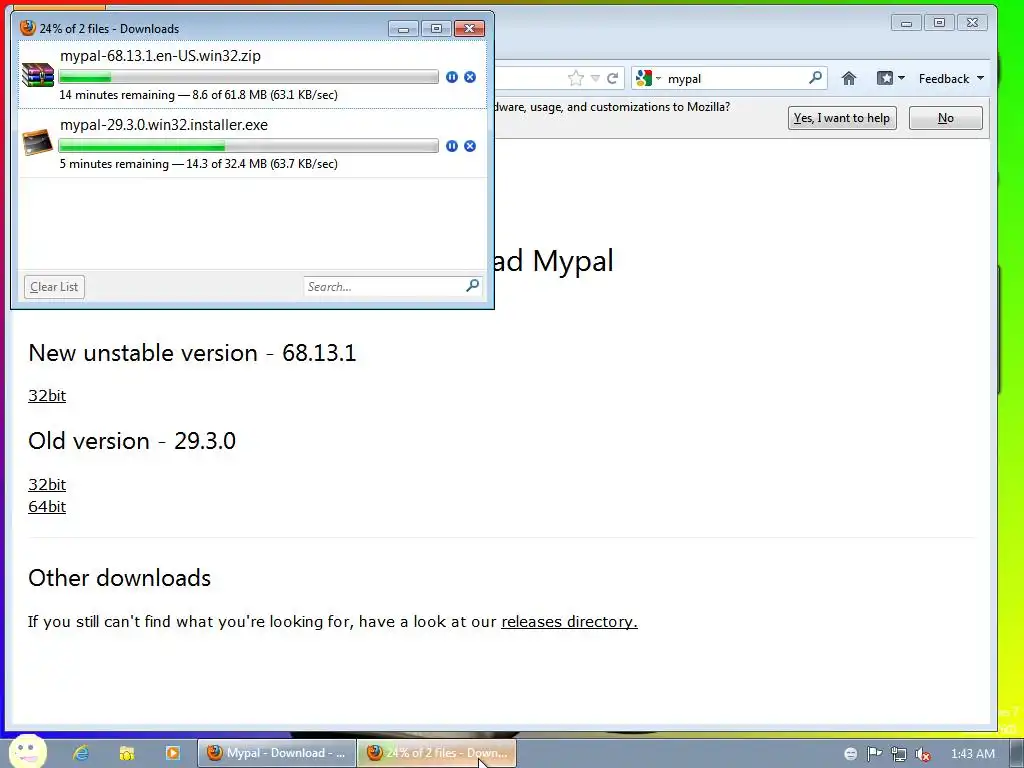Click the network tray icon
The height and width of the screenshot is (768, 1024).
tap(899, 754)
